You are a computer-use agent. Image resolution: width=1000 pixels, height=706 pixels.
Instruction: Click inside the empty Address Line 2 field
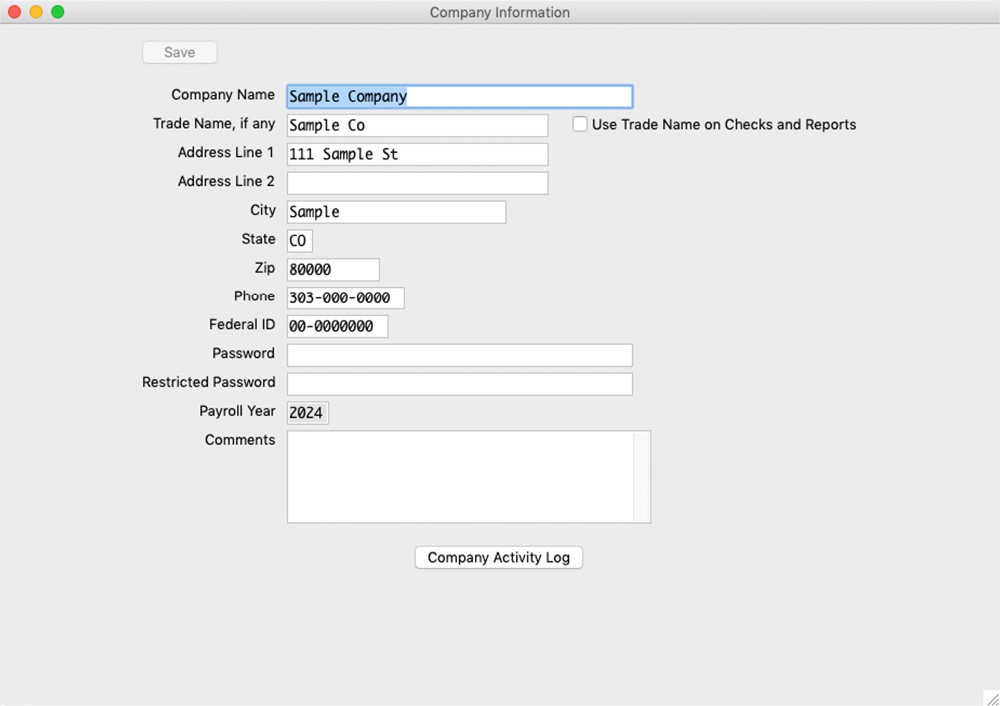(x=417, y=183)
